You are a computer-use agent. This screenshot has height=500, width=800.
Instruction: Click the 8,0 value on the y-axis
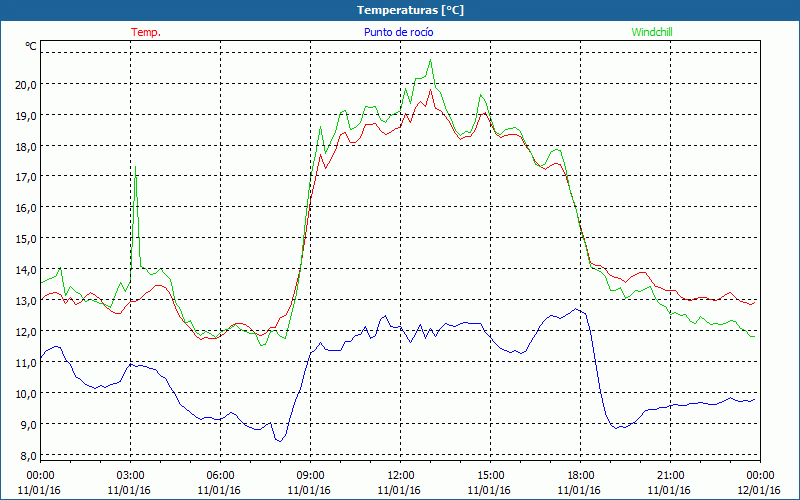(x=28, y=456)
